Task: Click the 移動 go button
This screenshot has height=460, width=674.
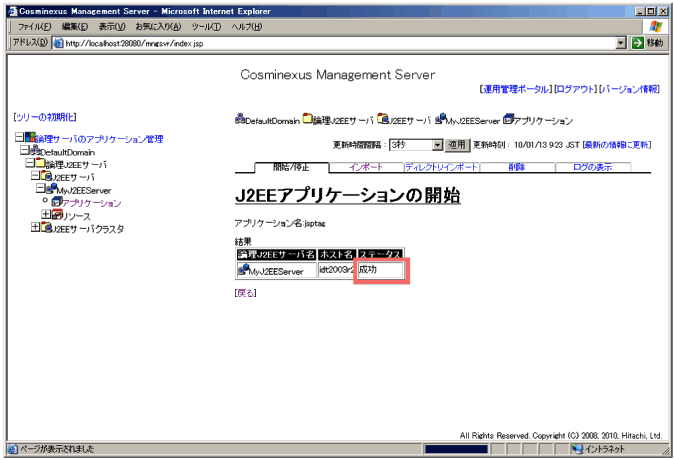Action: 648,43
